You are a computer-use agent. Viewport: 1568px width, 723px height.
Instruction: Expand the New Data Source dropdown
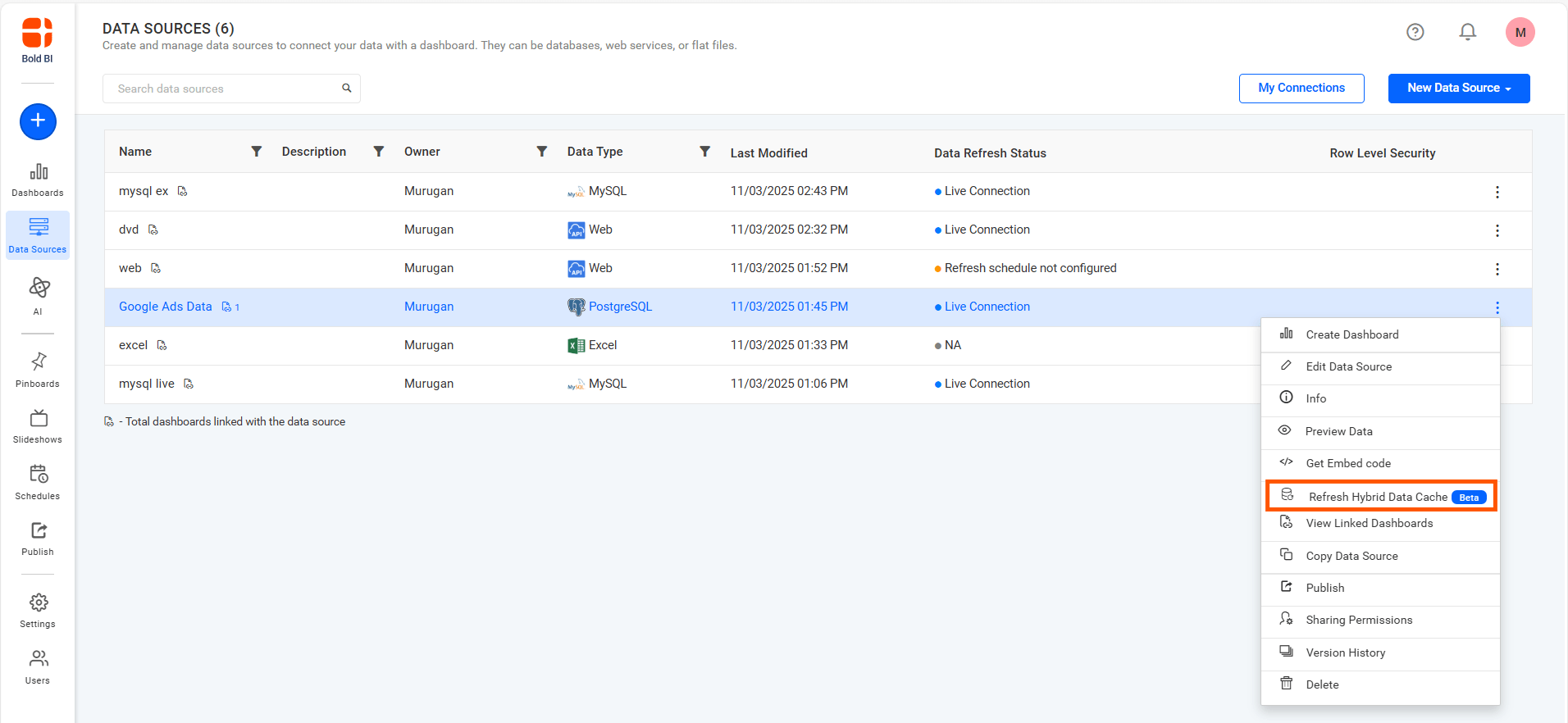click(1459, 89)
